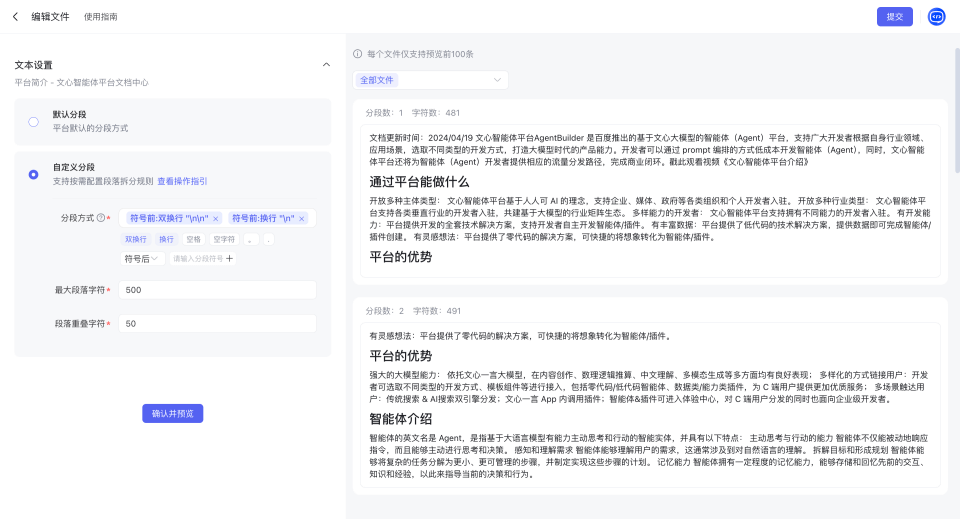
Task: Click the 平台的优势 heading in segment 2
Action: pos(400,356)
